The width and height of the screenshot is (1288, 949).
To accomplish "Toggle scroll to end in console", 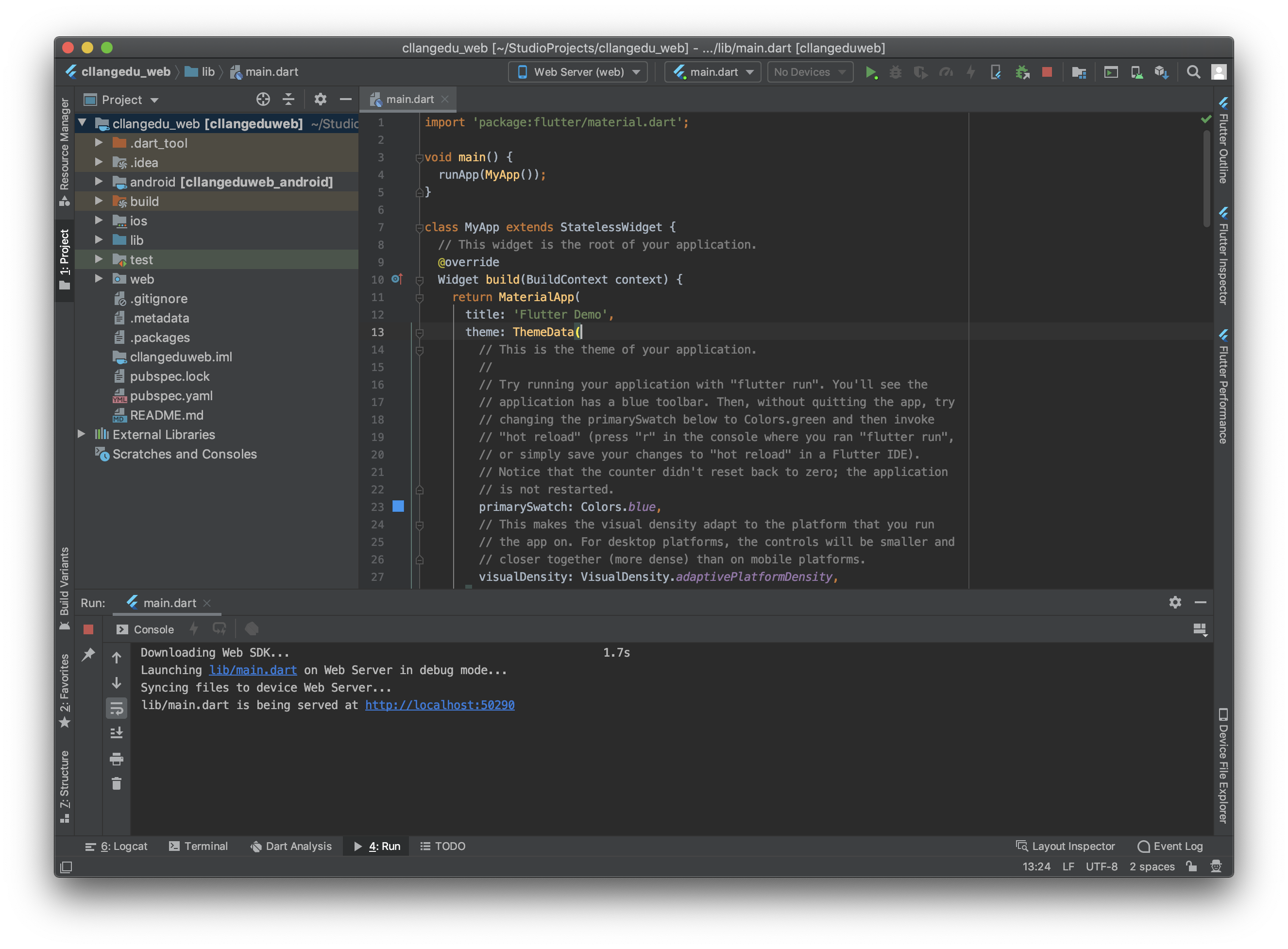I will point(117,733).
